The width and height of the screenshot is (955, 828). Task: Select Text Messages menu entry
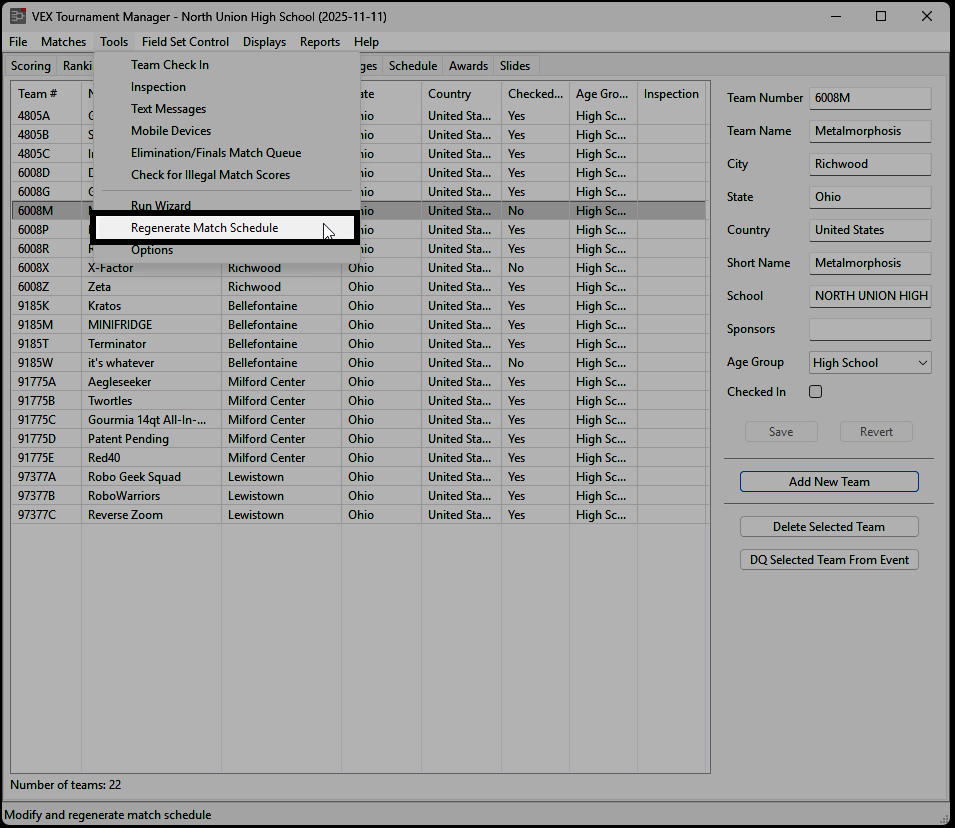tap(226, 108)
